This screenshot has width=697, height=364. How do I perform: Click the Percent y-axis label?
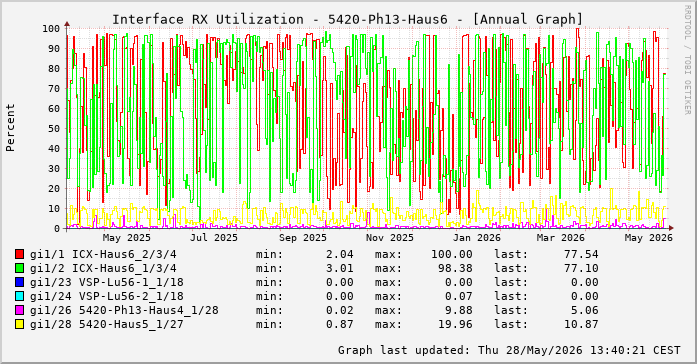[x=10, y=128]
